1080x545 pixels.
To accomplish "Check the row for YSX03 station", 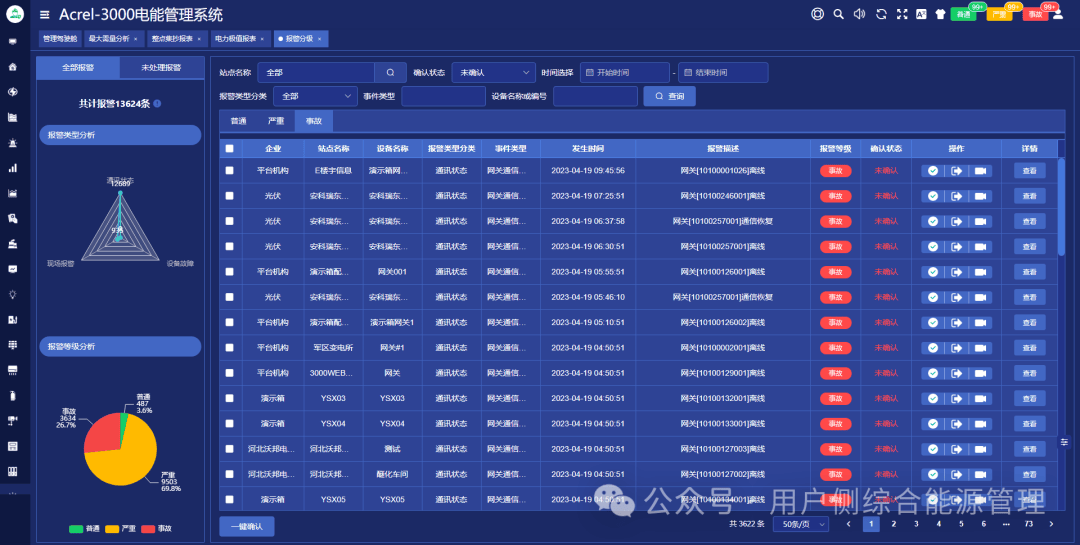I will coord(229,398).
